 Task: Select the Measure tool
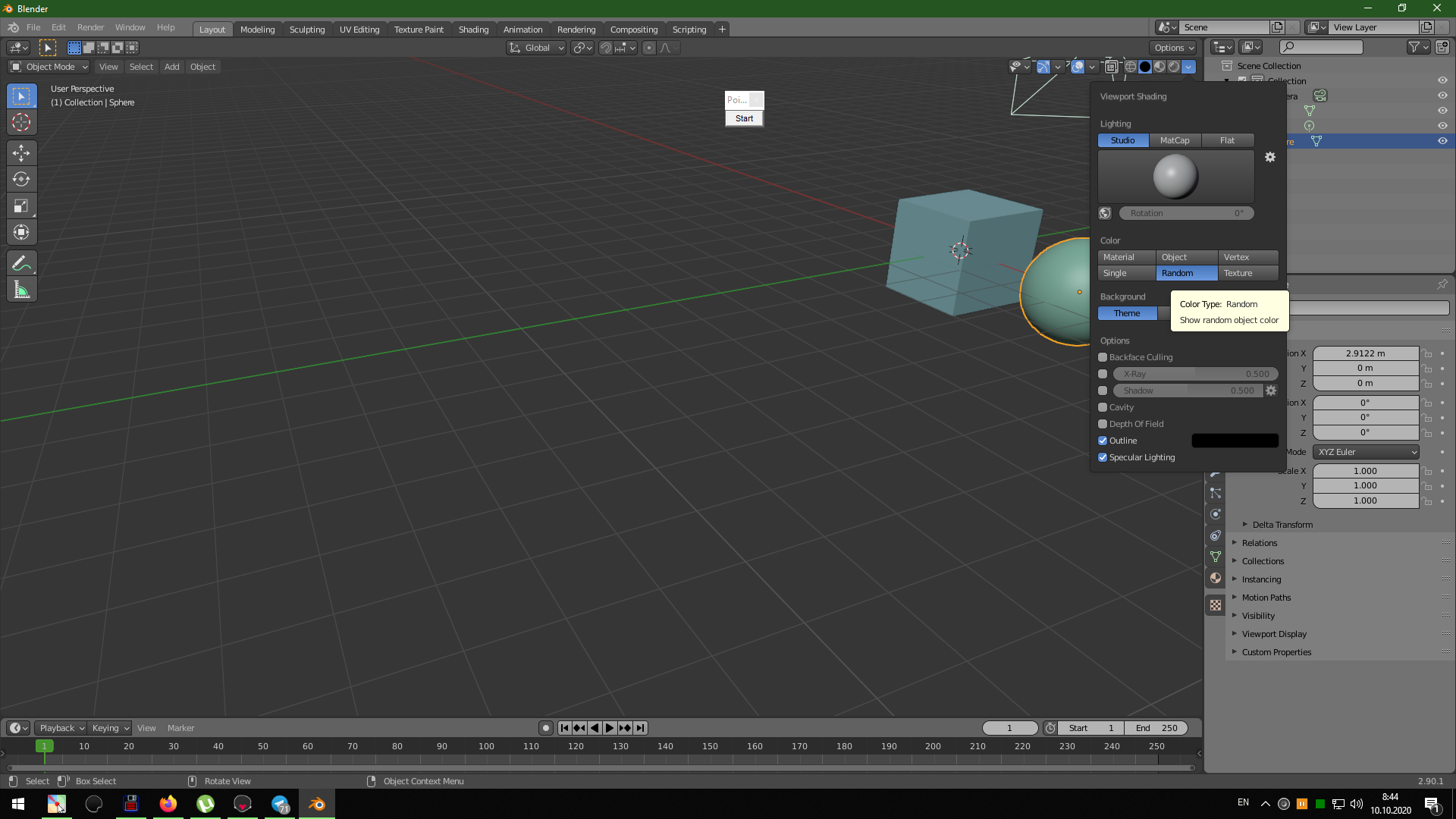click(21, 290)
